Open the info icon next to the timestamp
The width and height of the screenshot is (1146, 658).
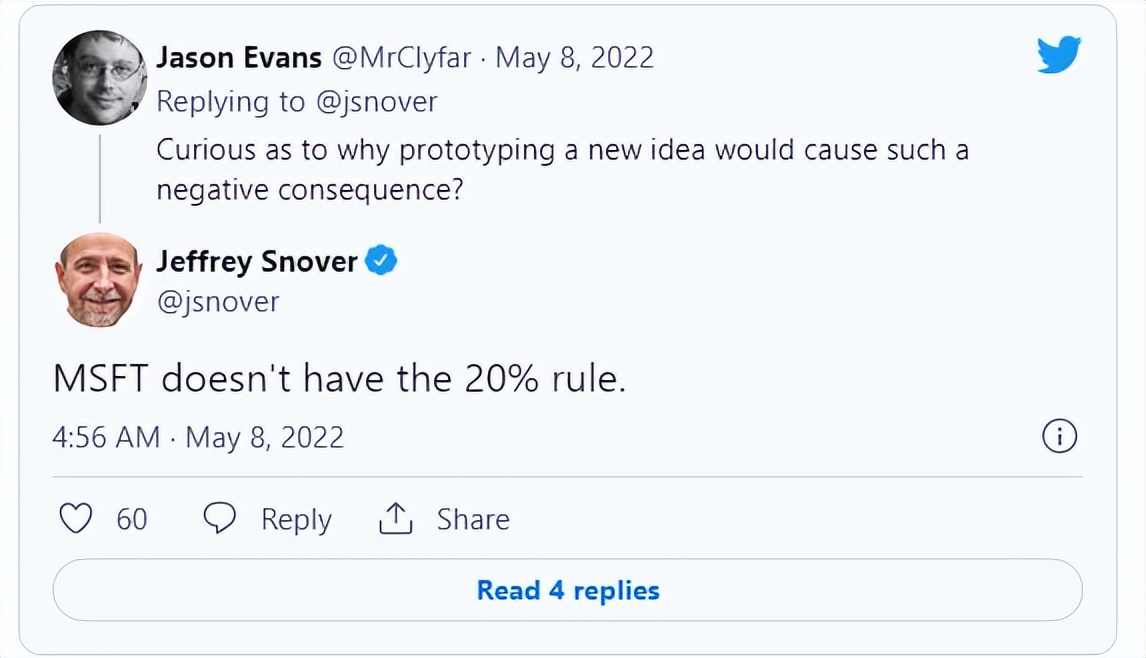1060,436
